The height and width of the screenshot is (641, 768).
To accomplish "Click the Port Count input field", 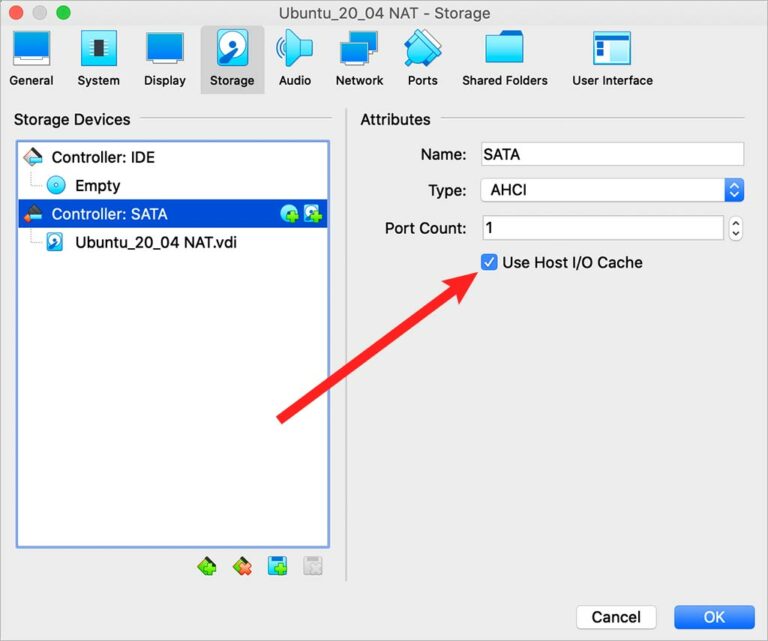I will 602,228.
